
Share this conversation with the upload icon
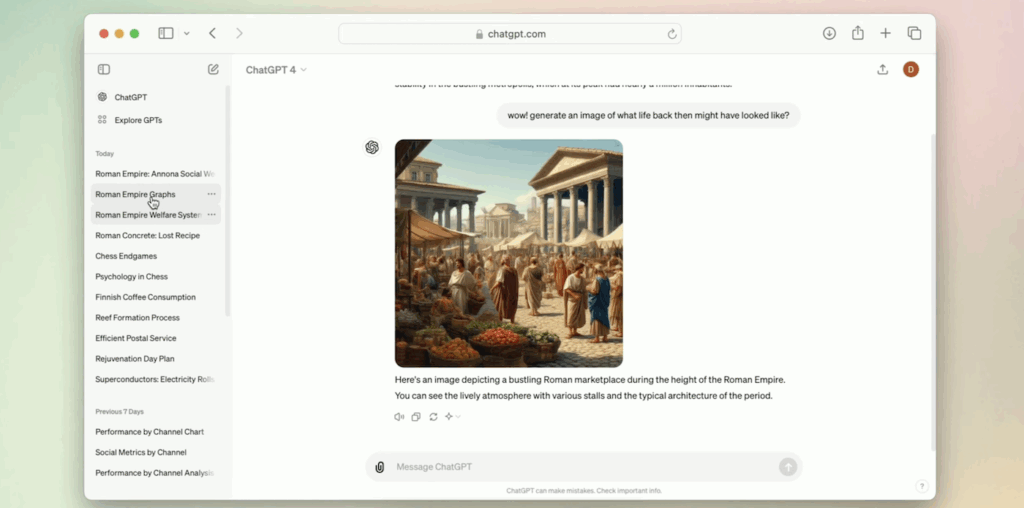pyautogui.click(x=882, y=69)
